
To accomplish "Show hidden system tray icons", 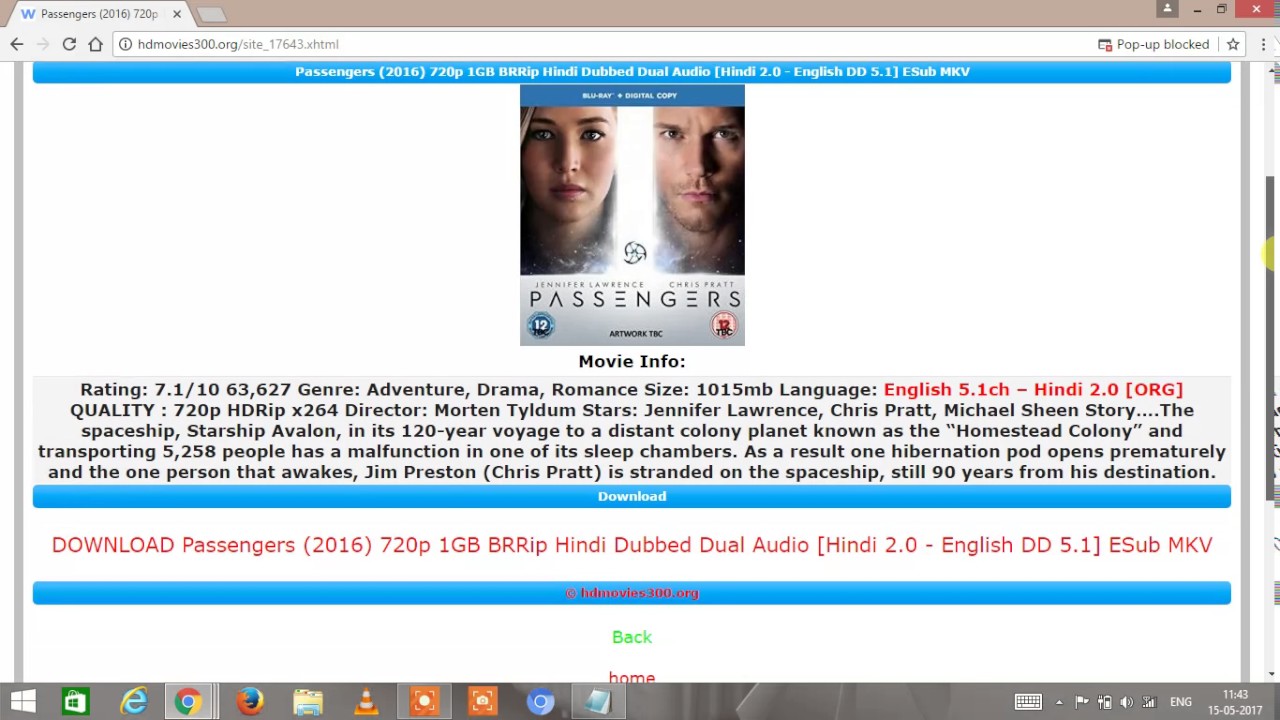I will pyautogui.click(x=1059, y=702).
